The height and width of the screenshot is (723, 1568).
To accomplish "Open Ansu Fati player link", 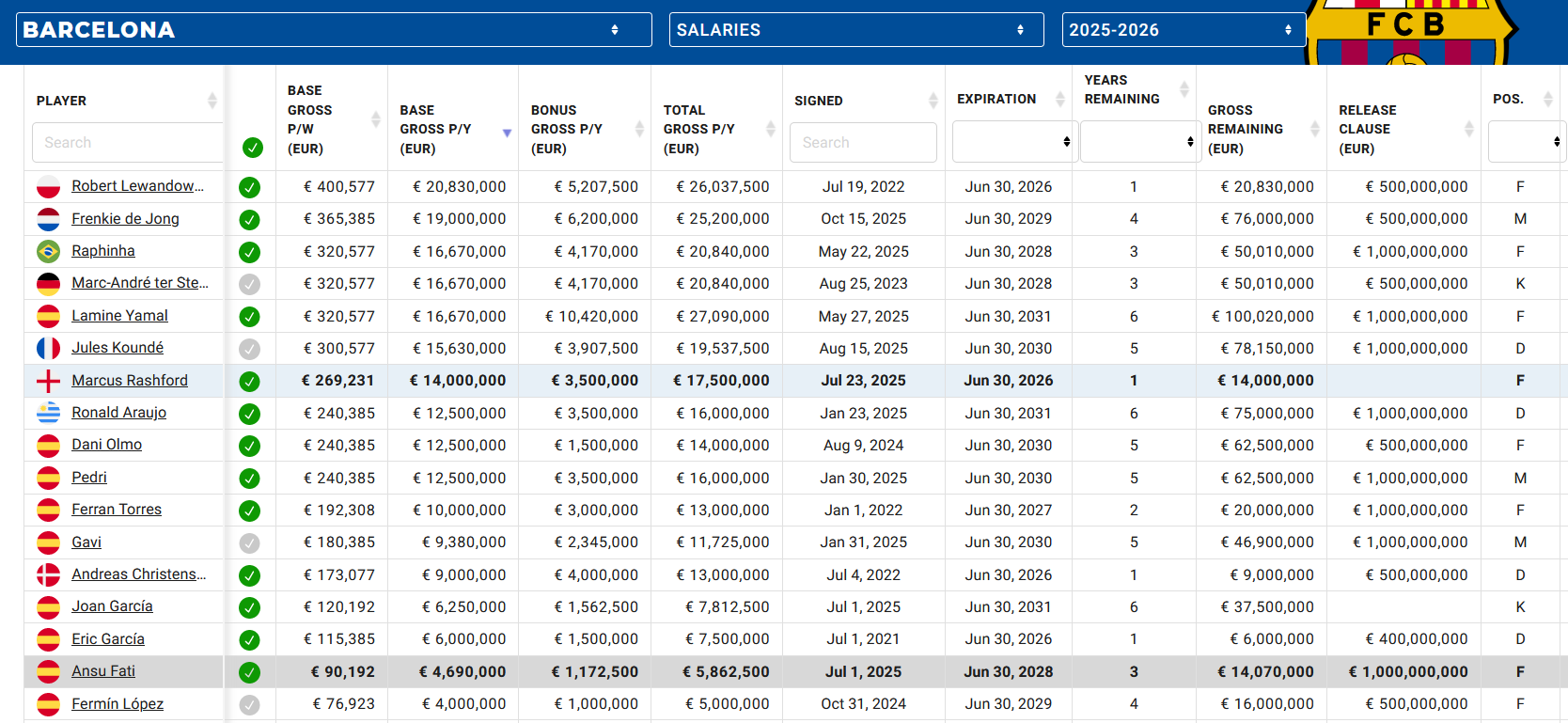I will point(103,671).
